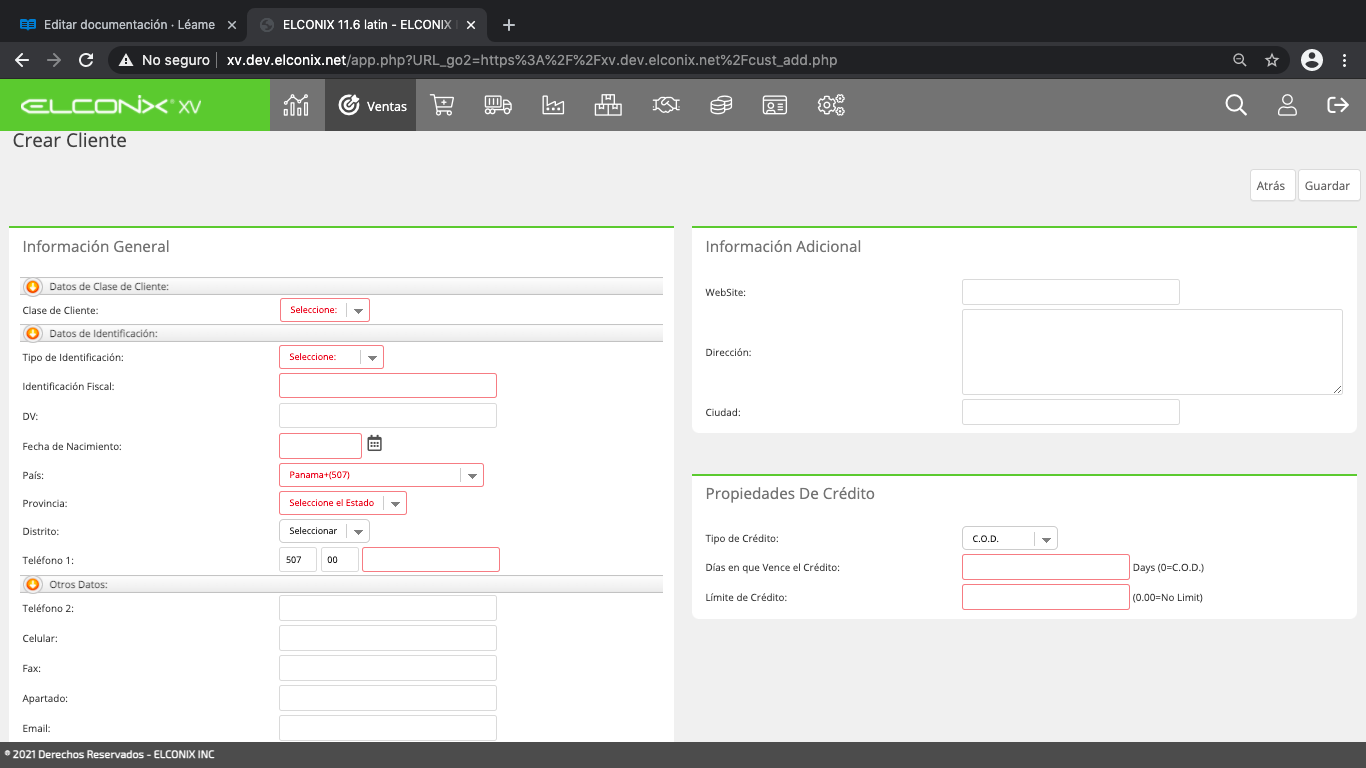The width and height of the screenshot is (1366, 768).
Task: Collapse the Datos de Identificación section
Action: coord(33,333)
